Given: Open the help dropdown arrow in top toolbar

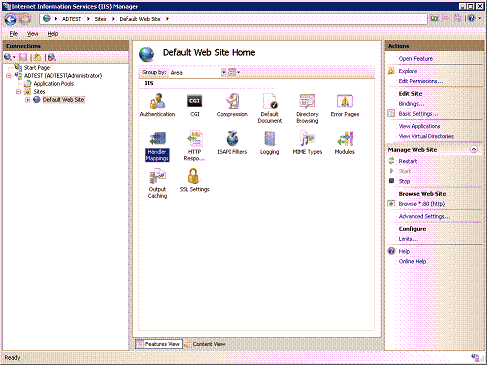Looking at the screenshot, I should pyautogui.click(x=479, y=18).
